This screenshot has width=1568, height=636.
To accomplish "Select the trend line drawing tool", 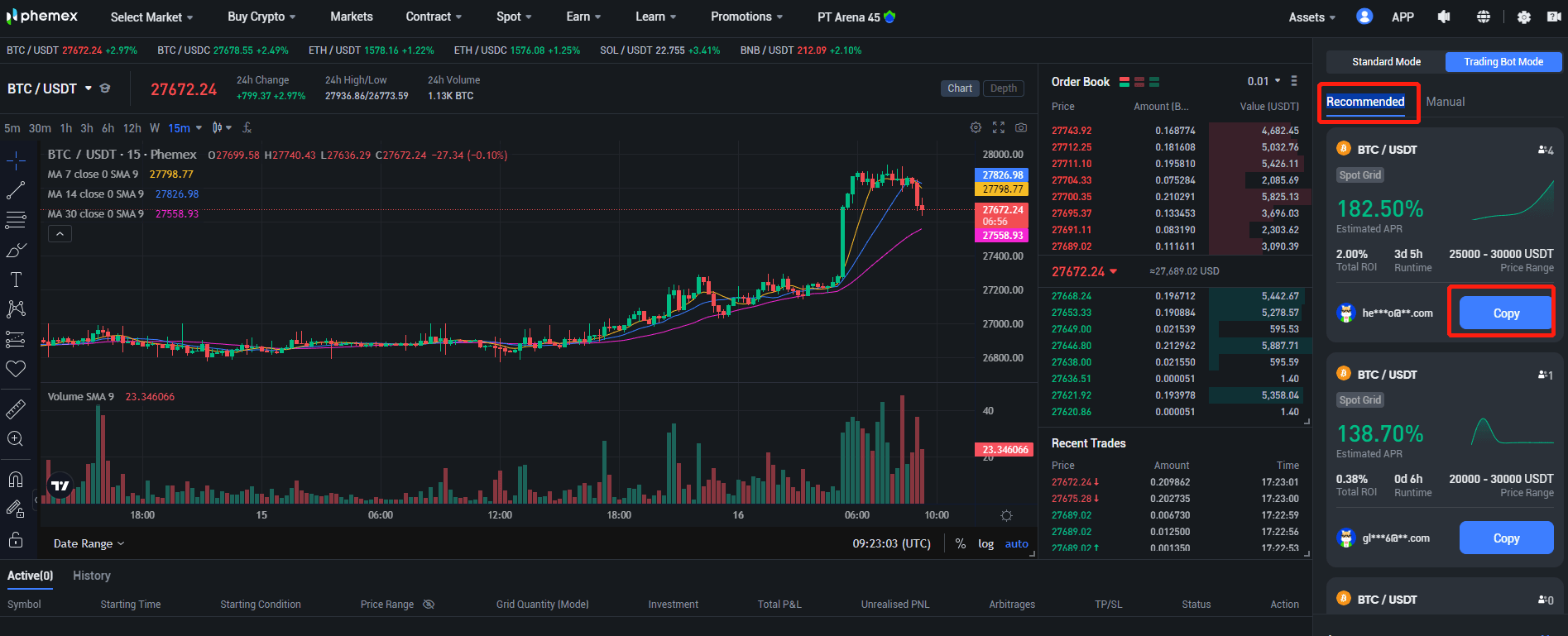I will 16,190.
